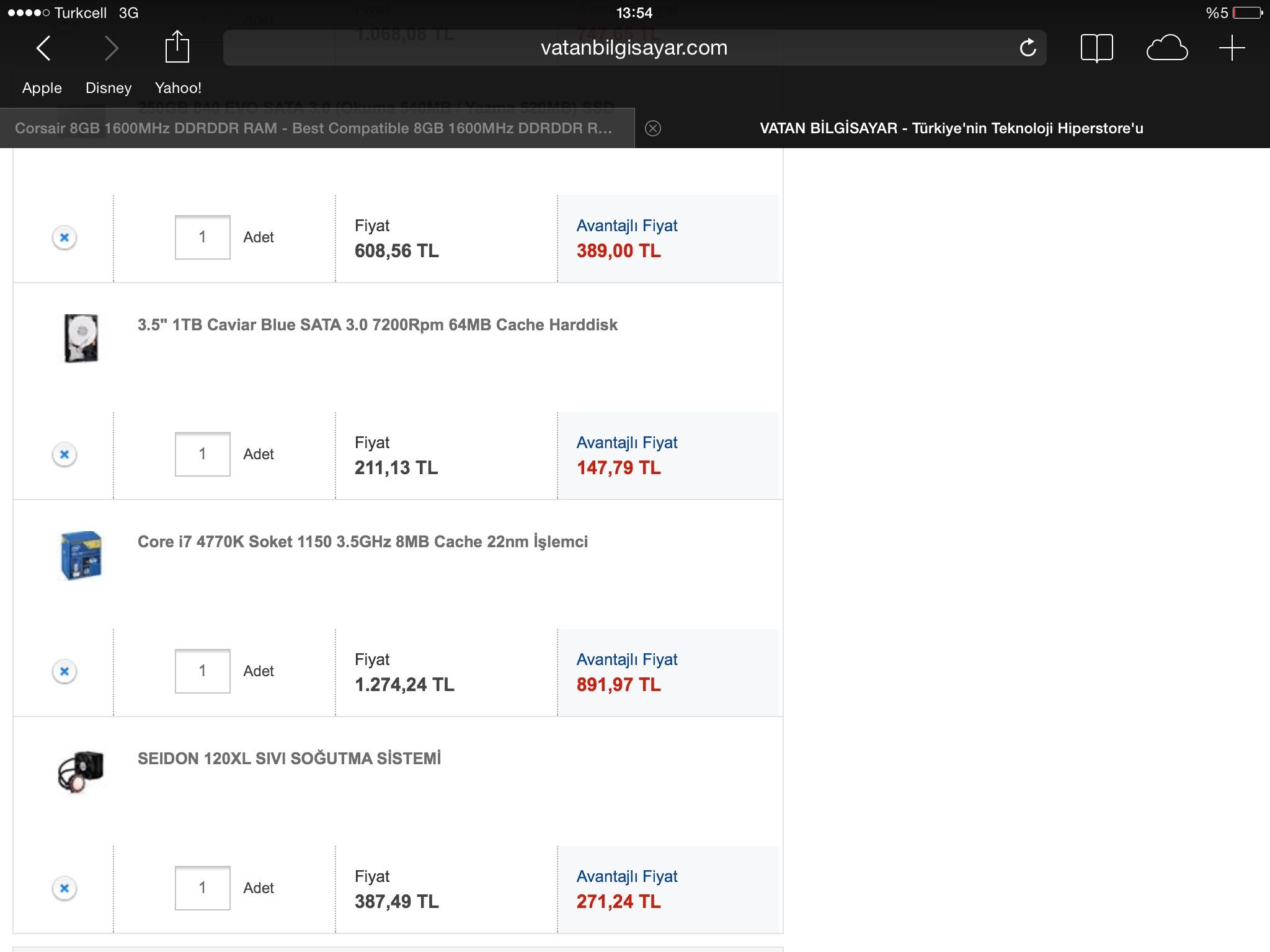1270x952 pixels.
Task: Remove the Caviar Blue harddisk from cart
Action: pyautogui.click(x=64, y=454)
